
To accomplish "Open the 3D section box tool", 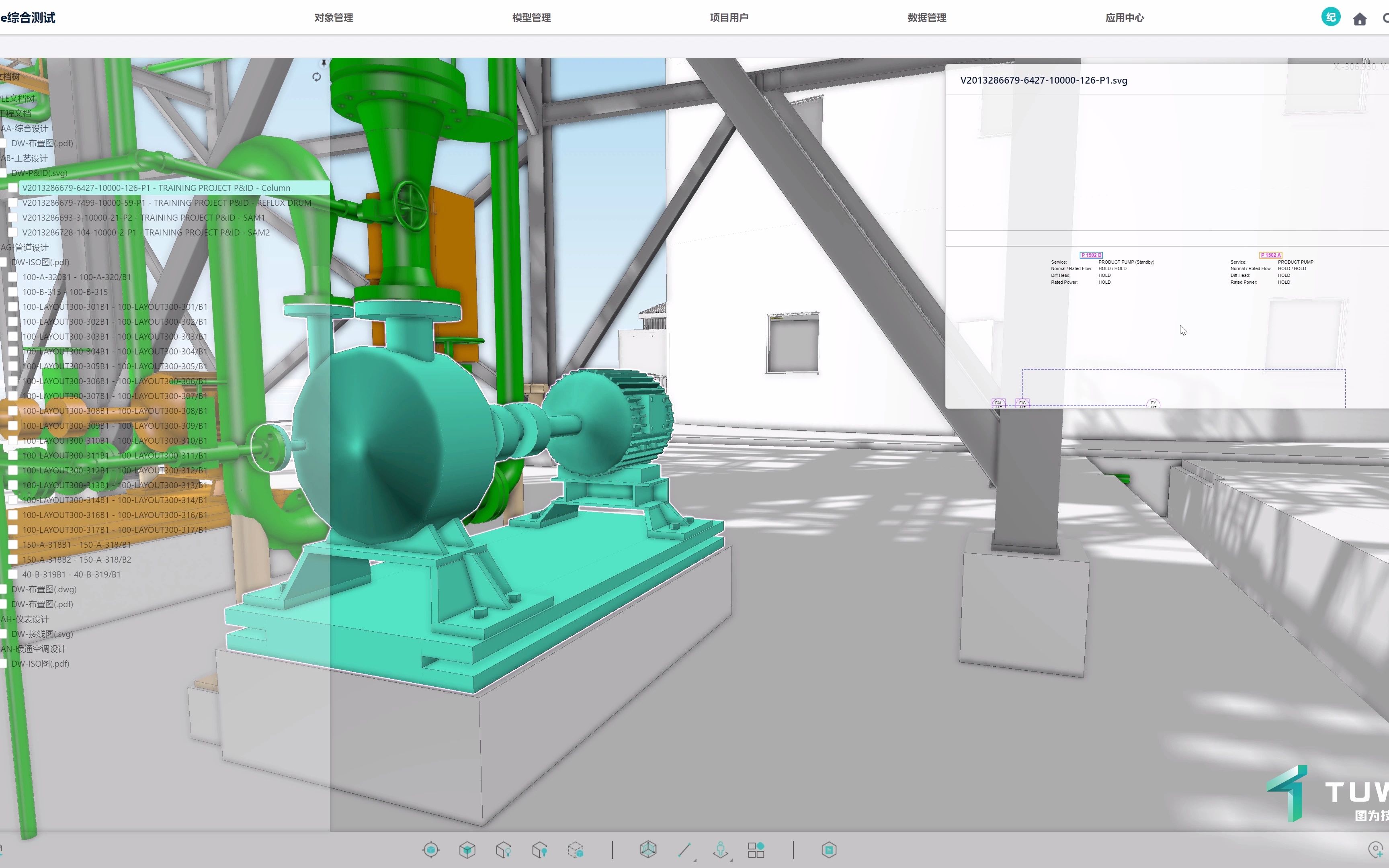I will pyautogui.click(x=648, y=850).
